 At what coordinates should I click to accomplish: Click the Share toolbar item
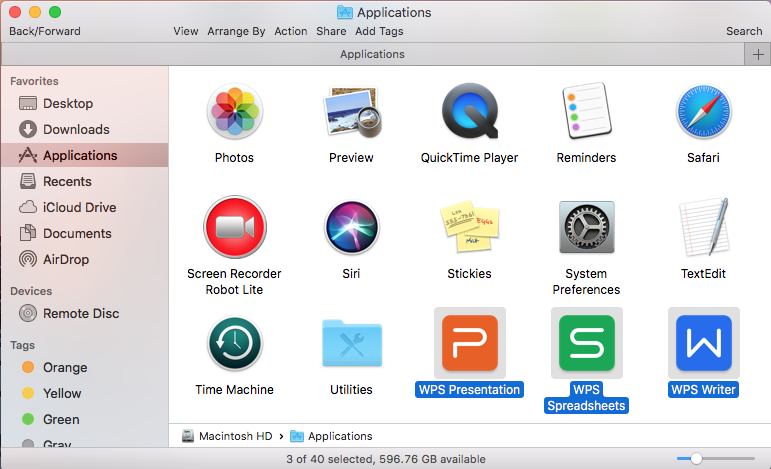[x=331, y=31]
